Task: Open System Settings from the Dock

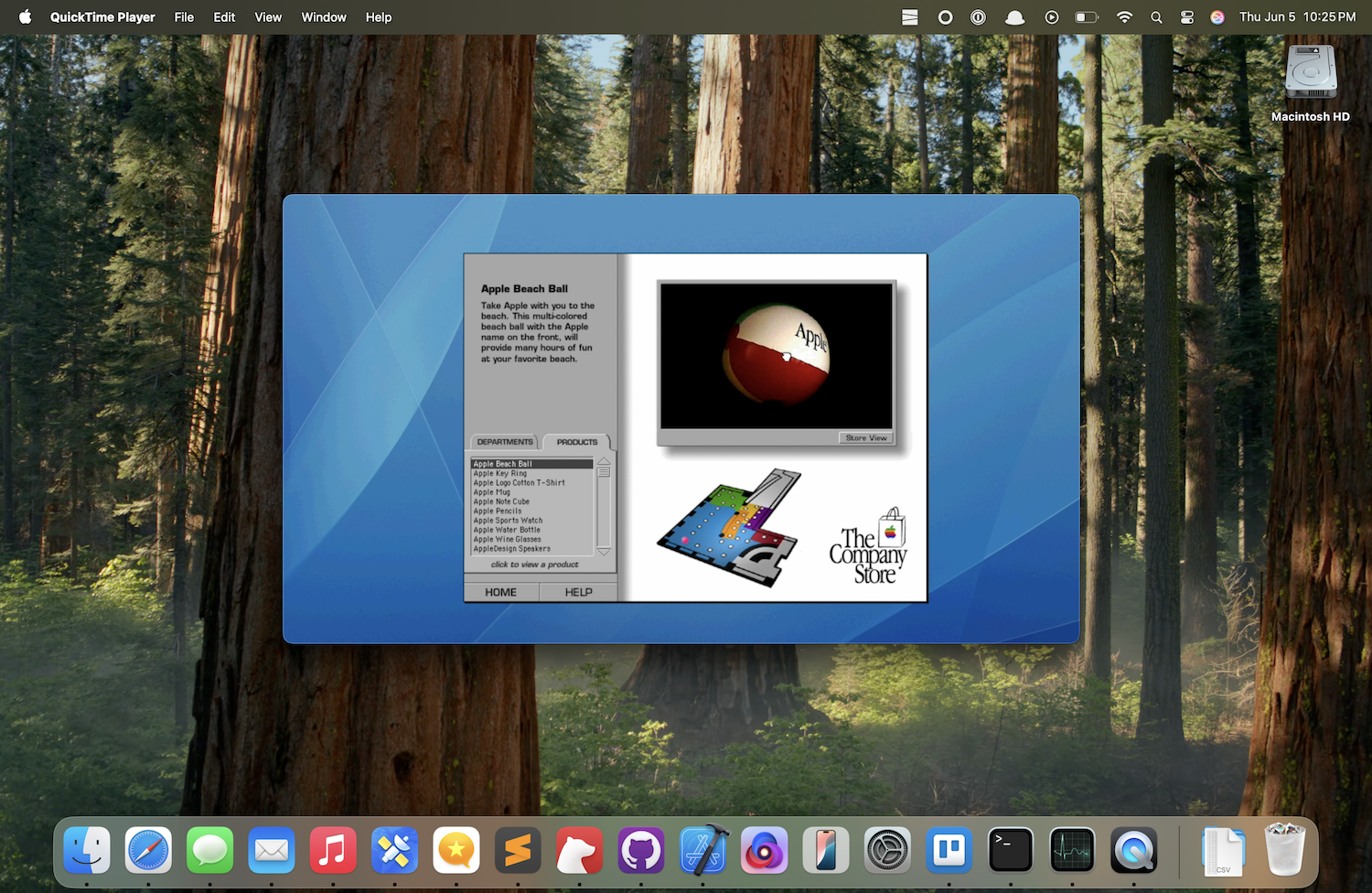Action: [887, 850]
